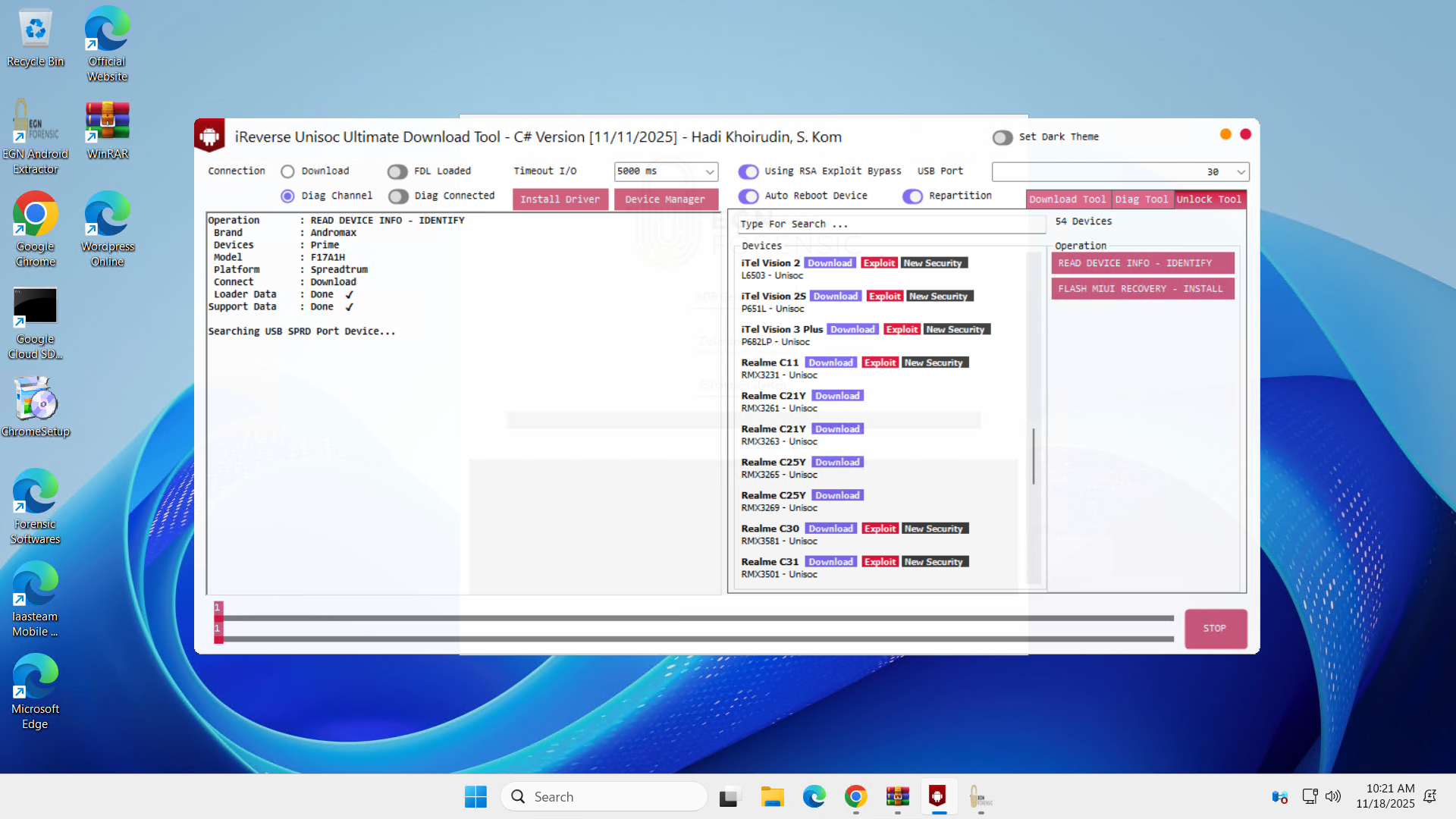Click the iReverse tool taskbar icon

(938, 797)
